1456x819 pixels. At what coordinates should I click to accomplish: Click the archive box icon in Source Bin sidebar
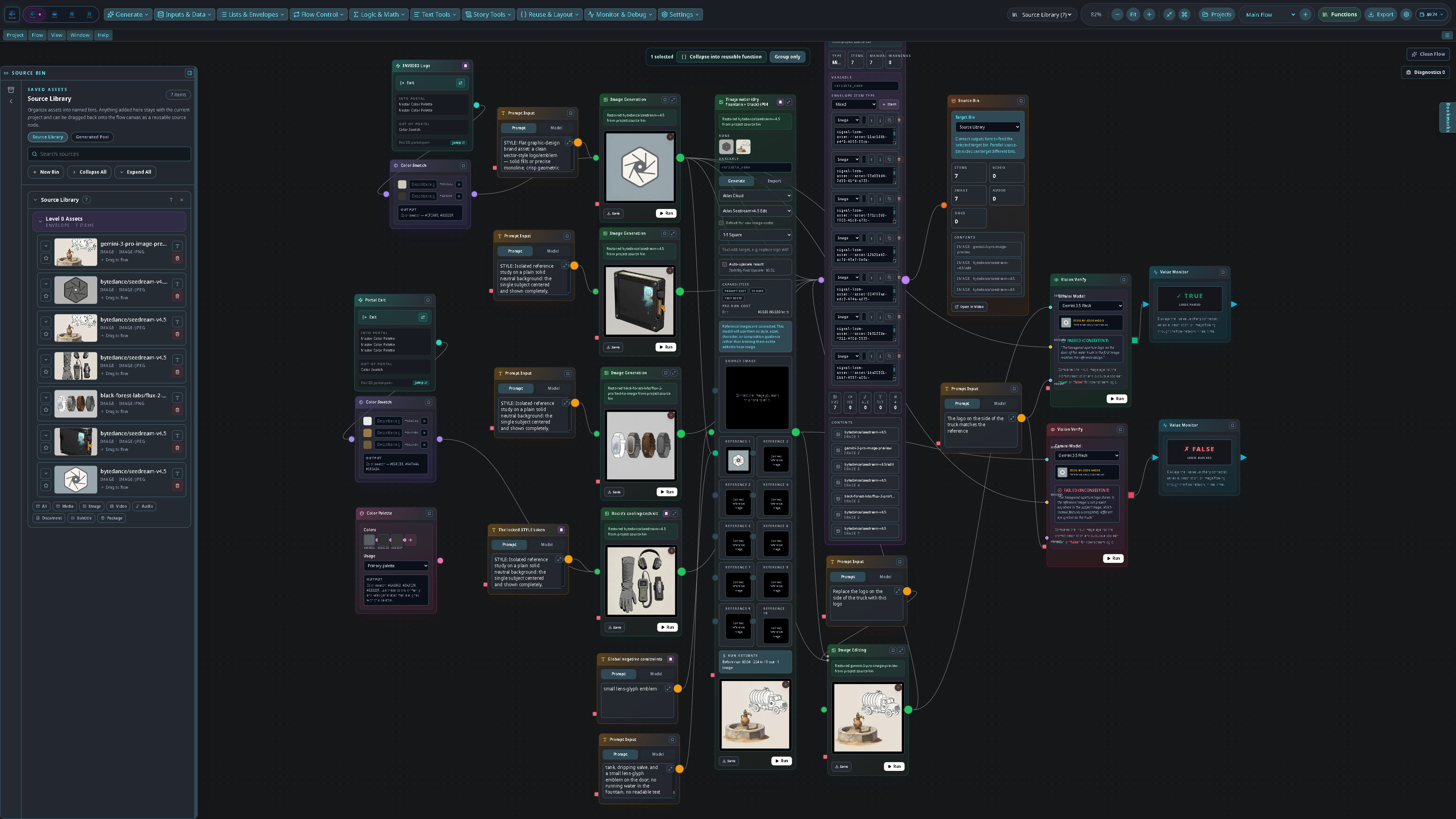(x=11, y=90)
